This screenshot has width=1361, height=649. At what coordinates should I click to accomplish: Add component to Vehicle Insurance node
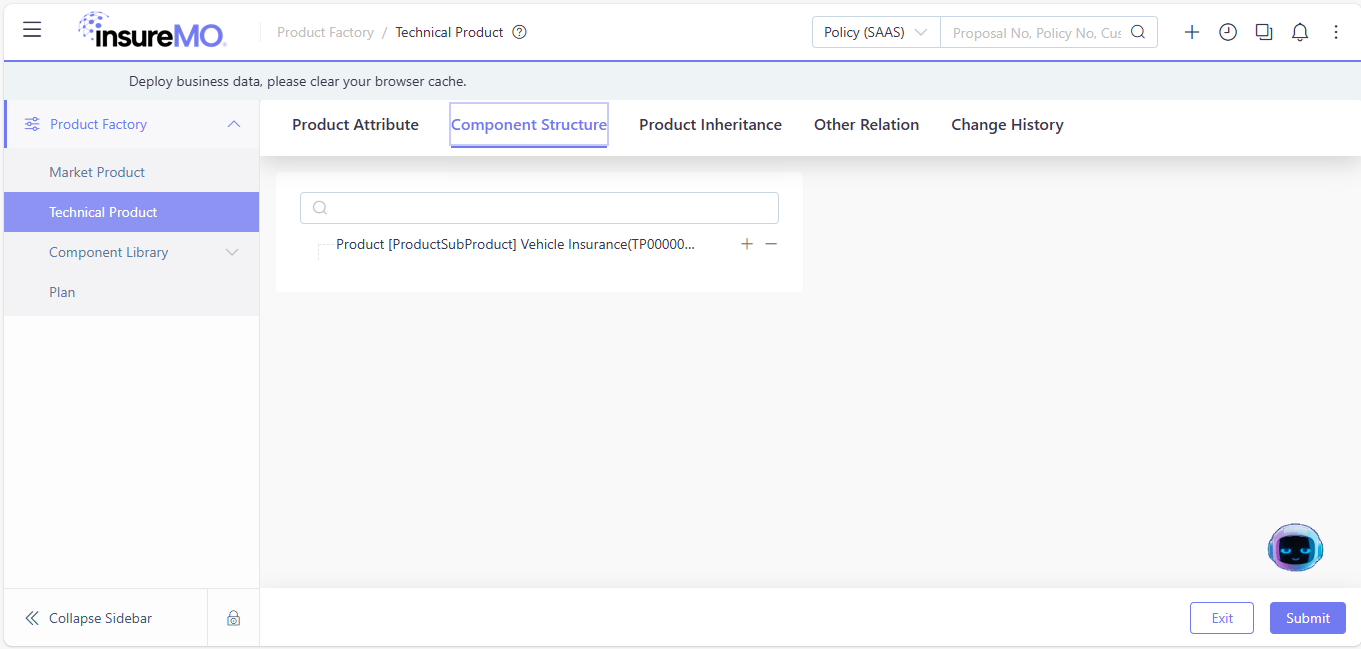(747, 244)
